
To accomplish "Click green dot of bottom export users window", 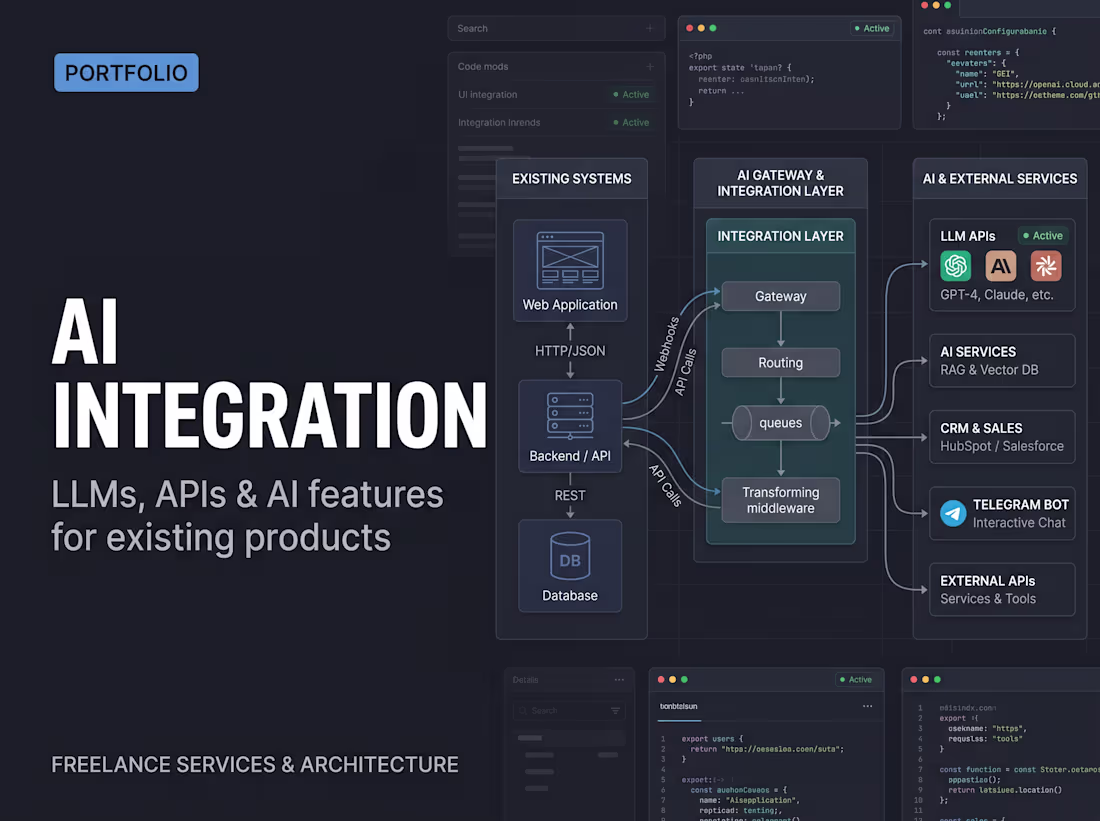I will 684,679.
